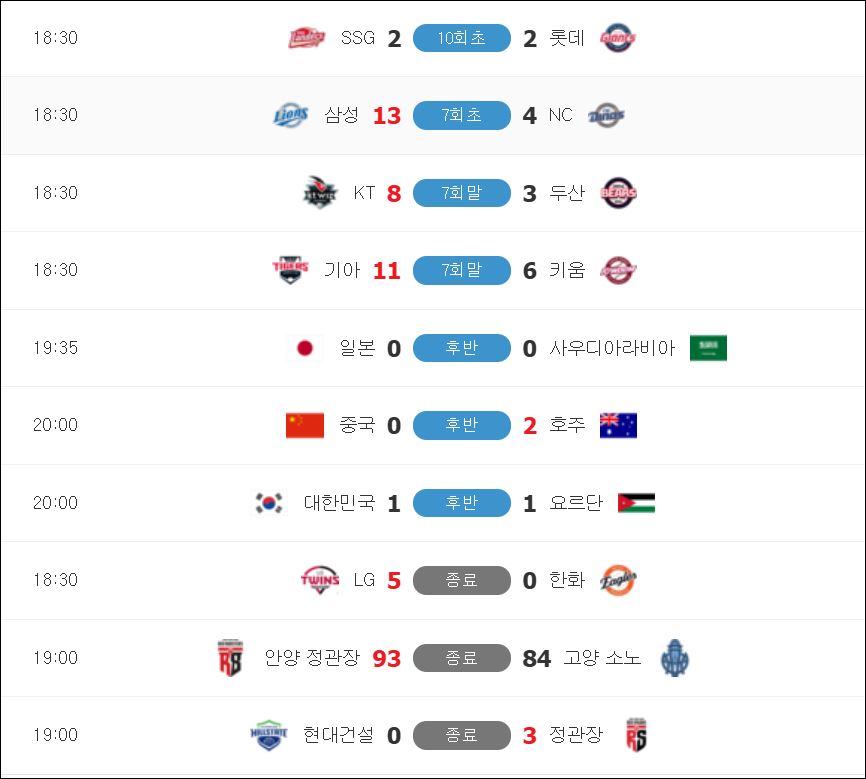Click the KT Wiz team logo

[x=320, y=192]
